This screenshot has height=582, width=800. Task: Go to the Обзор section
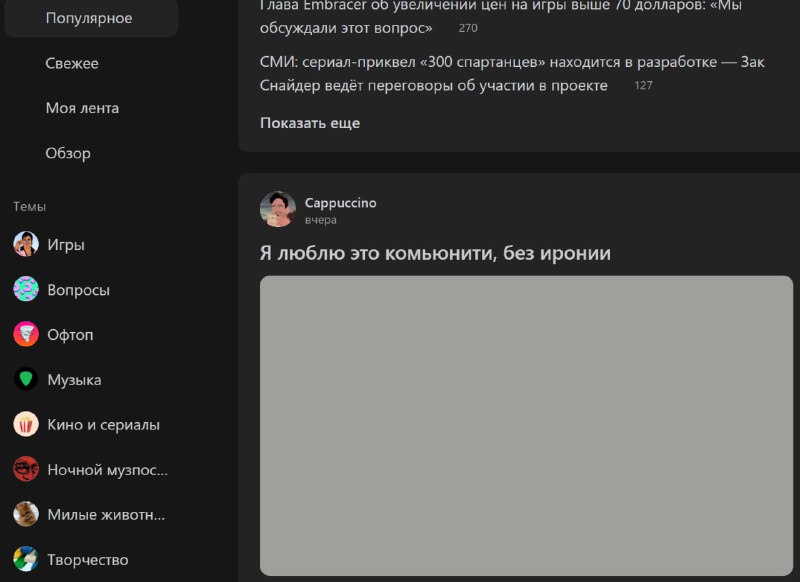coord(68,153)
